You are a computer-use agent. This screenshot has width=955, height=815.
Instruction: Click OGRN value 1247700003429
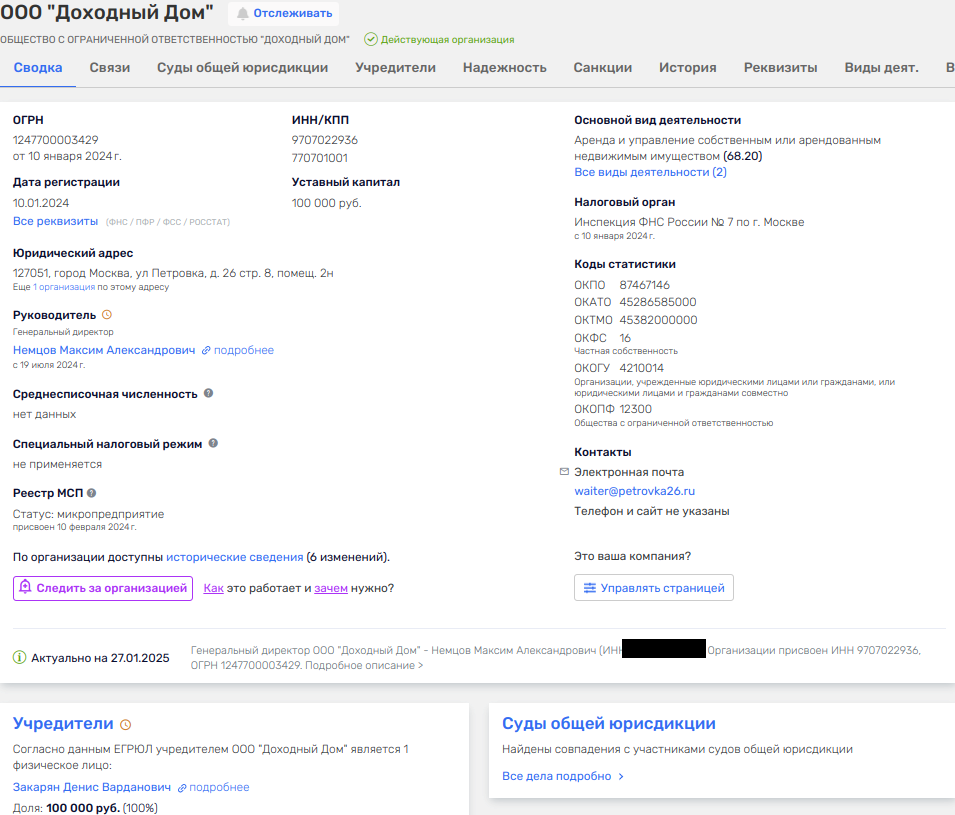click(55, 140)
